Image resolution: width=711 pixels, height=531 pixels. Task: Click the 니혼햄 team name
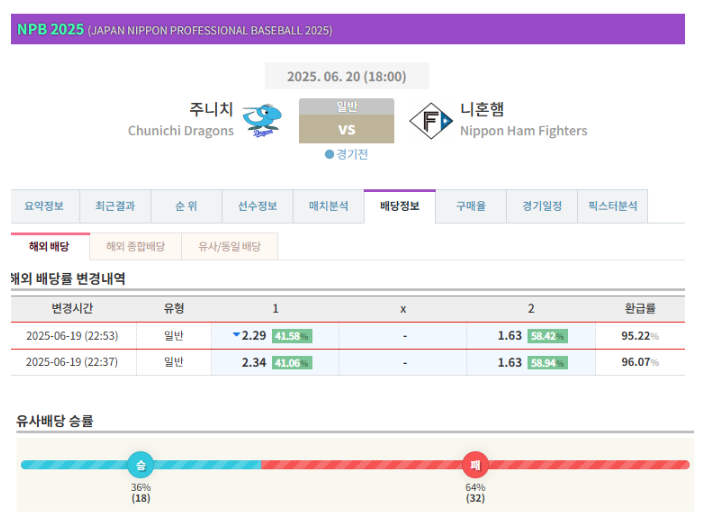[482, 109]
